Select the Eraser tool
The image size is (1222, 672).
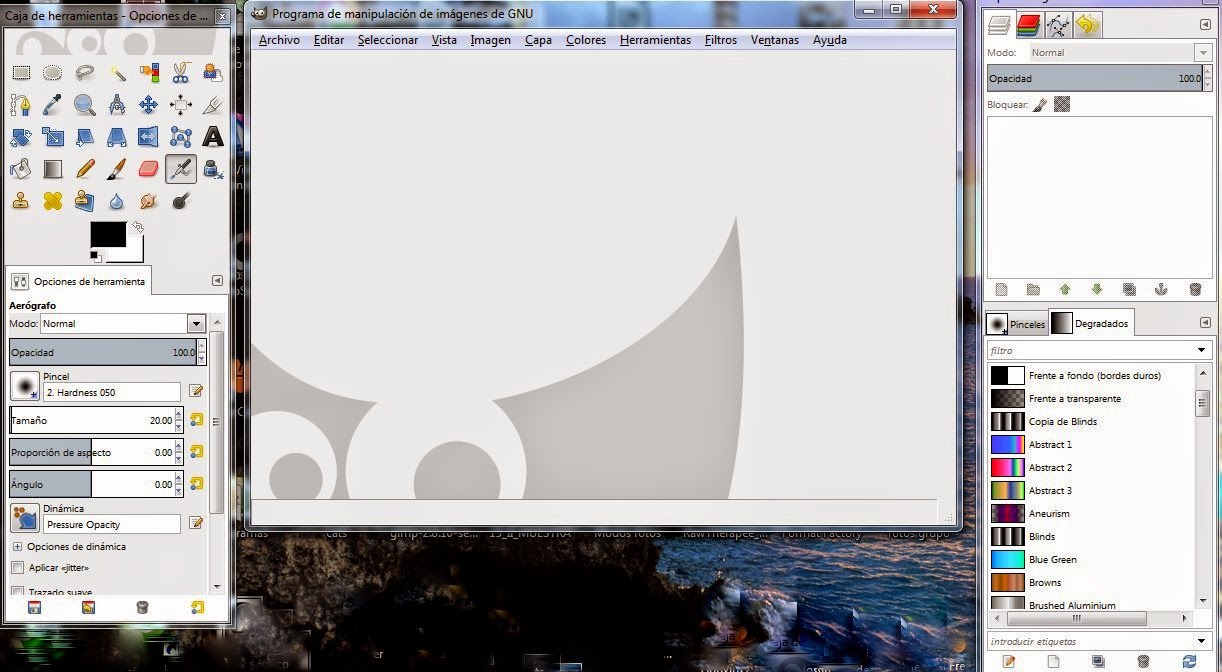click(149, 169)
